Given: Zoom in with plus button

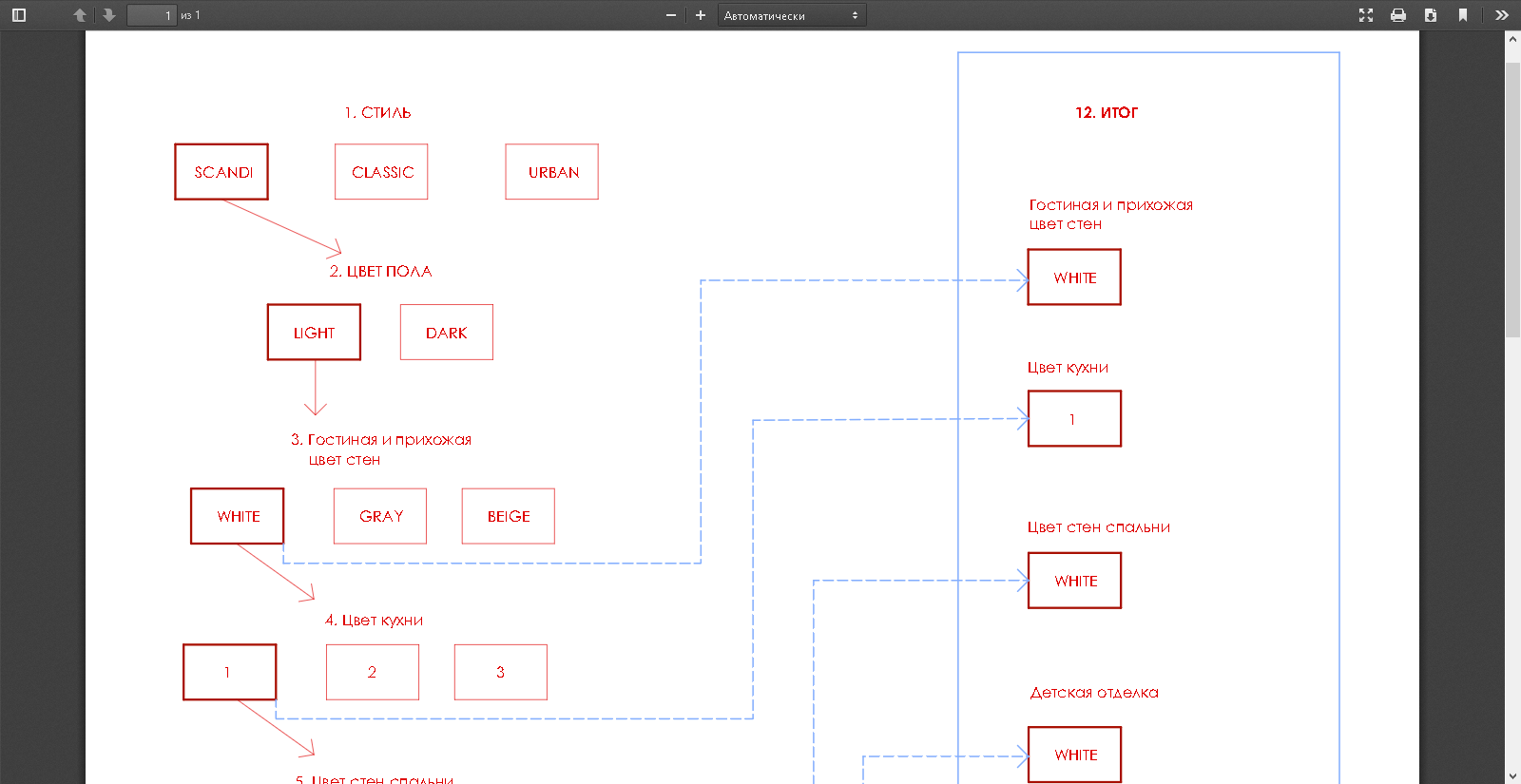Looking at the screenshot, I should [701, 15].
